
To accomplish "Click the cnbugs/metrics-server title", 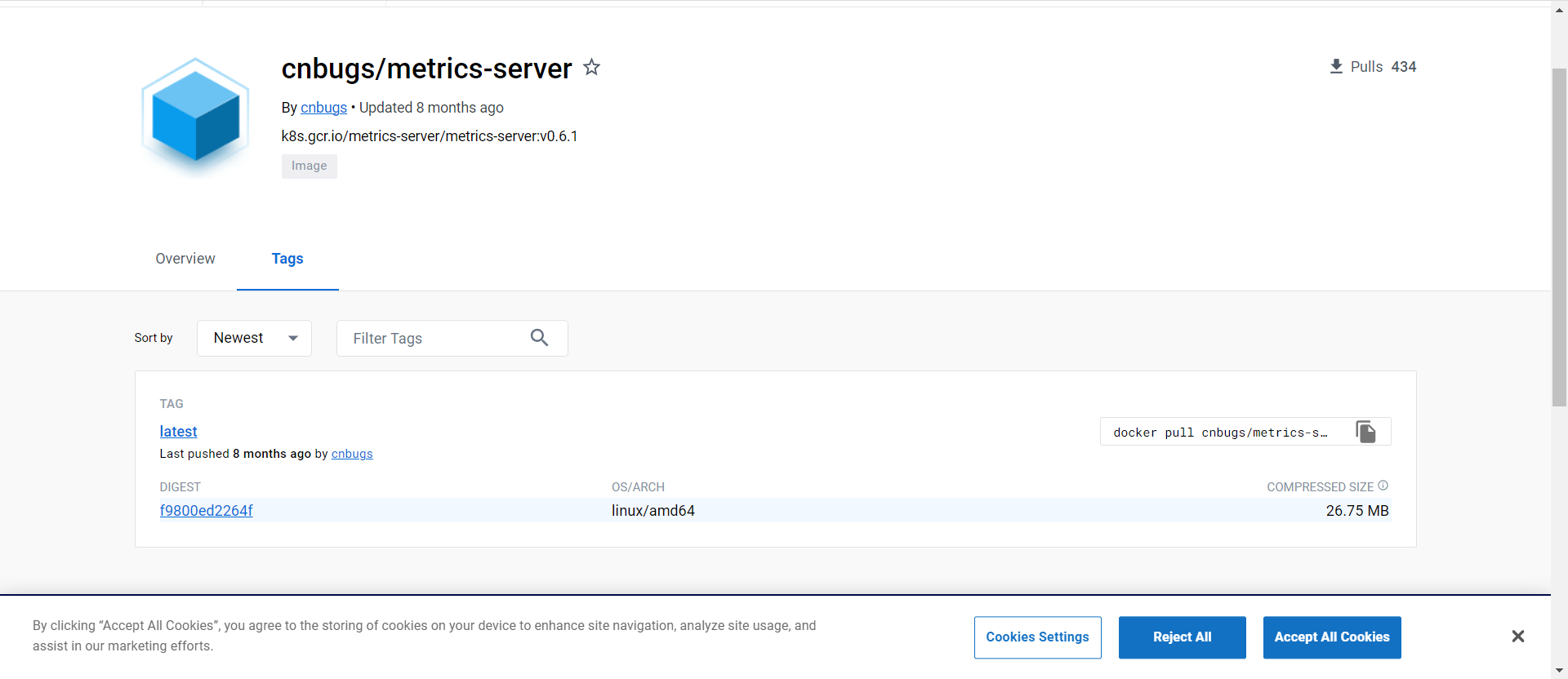I will [426, 69].
